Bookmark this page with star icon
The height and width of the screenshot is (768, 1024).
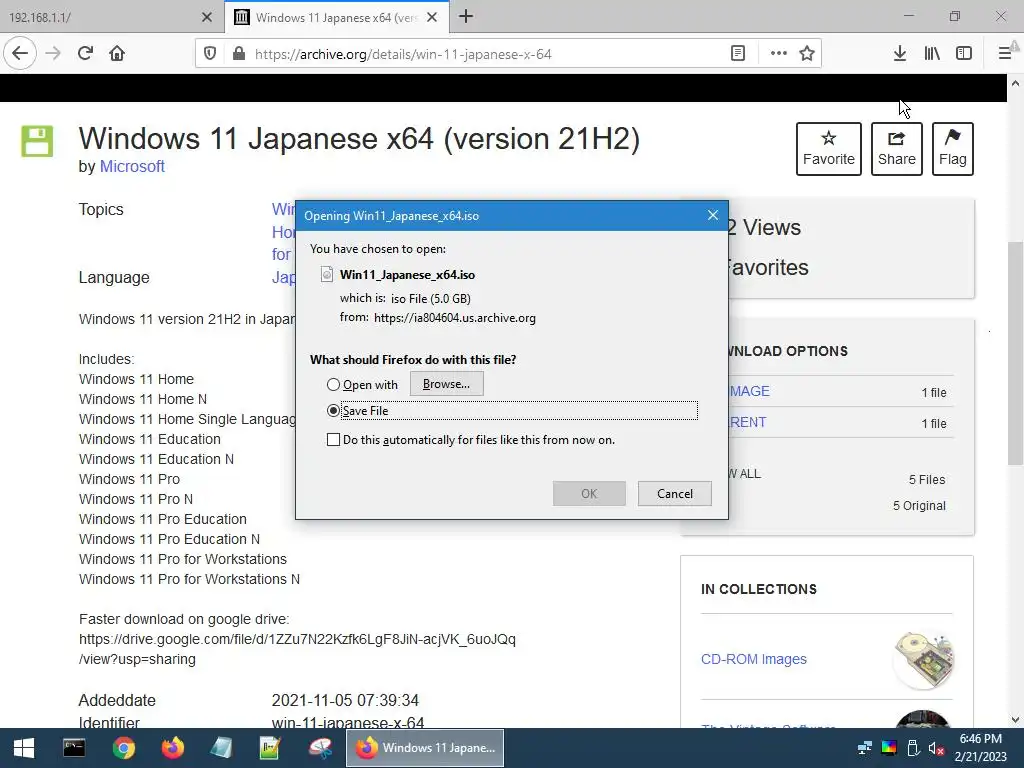click(x=807, y=54)
